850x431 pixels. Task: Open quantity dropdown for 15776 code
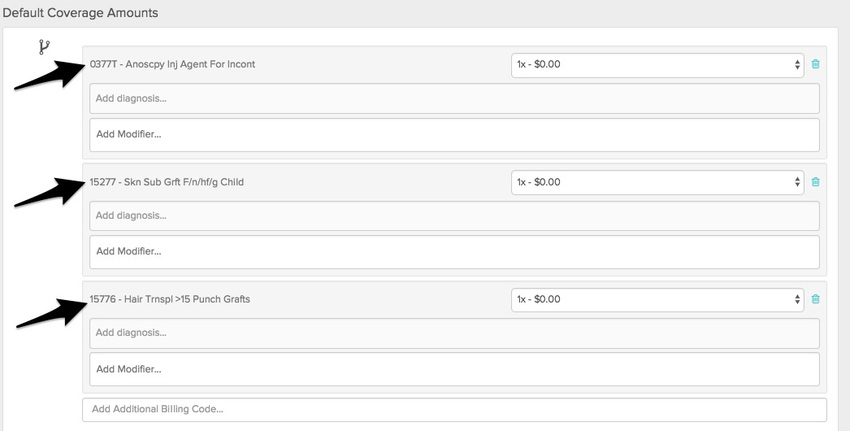(x=657, y=299)
